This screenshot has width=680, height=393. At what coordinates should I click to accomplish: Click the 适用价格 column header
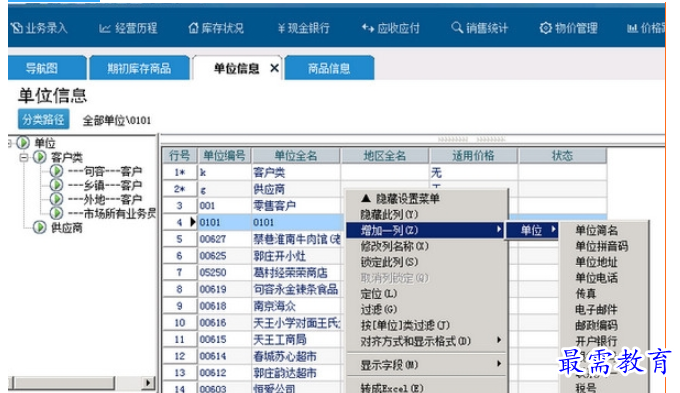click(474, 156)
